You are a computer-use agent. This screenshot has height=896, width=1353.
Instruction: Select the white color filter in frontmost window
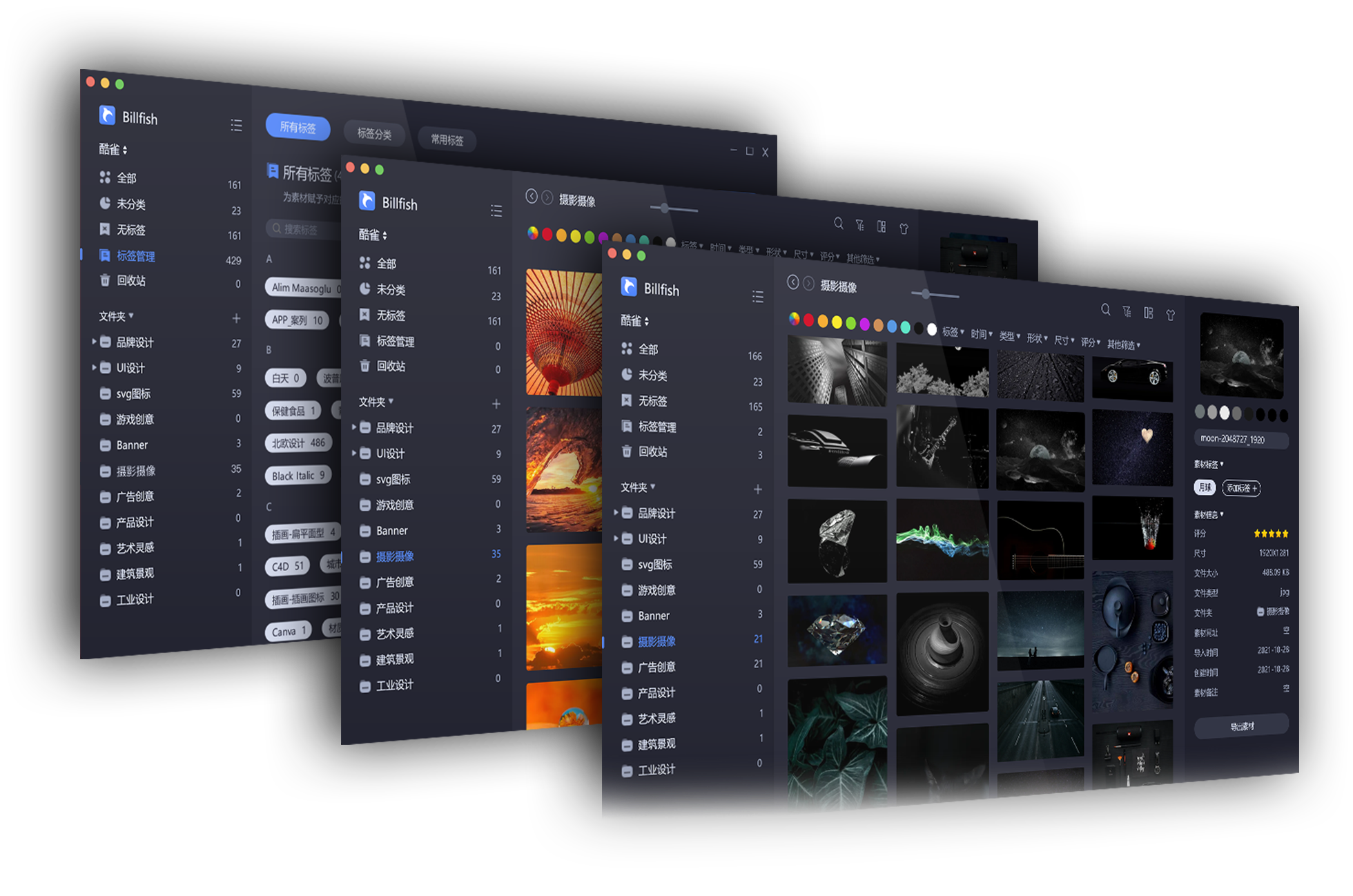(x=932, y=329)
